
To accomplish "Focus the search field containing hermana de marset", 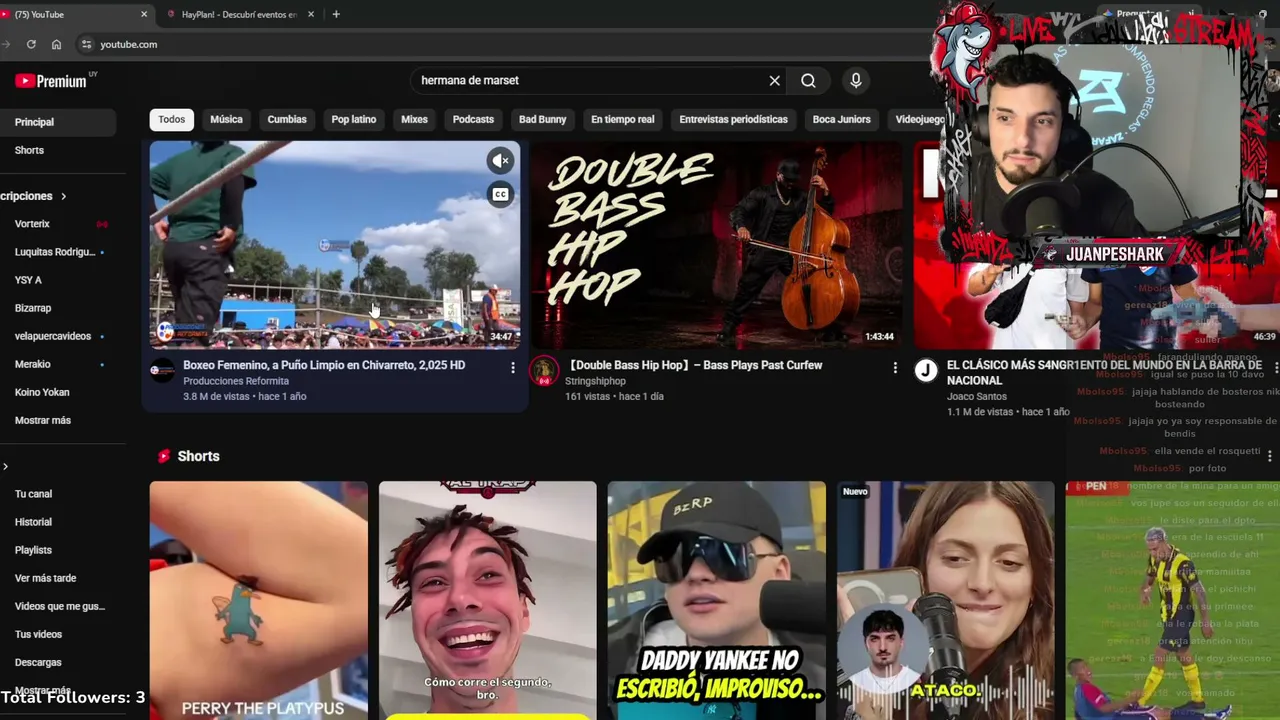I will [x=590, y=81].
